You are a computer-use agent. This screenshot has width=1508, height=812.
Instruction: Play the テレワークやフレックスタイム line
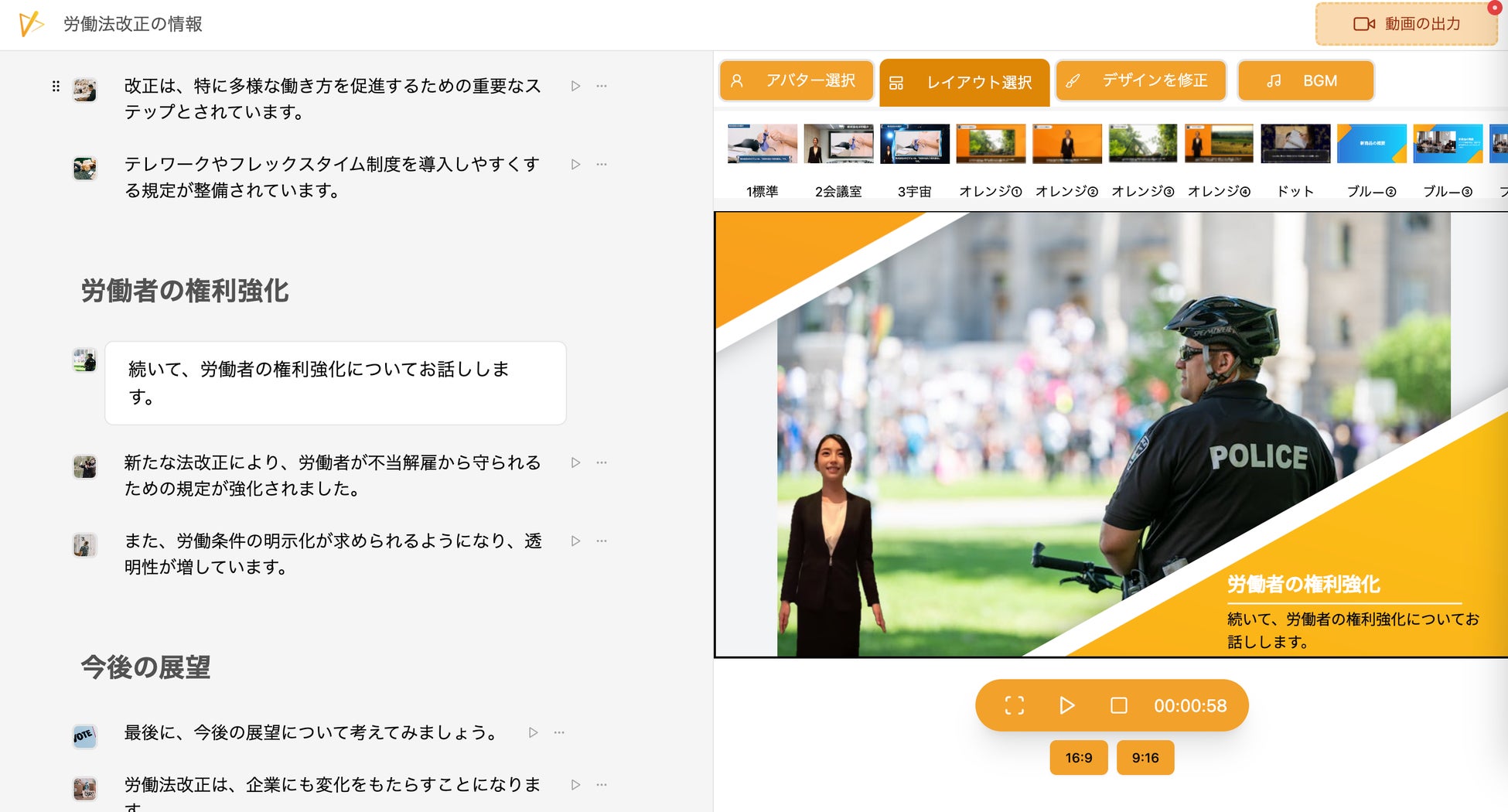(575, 164)
